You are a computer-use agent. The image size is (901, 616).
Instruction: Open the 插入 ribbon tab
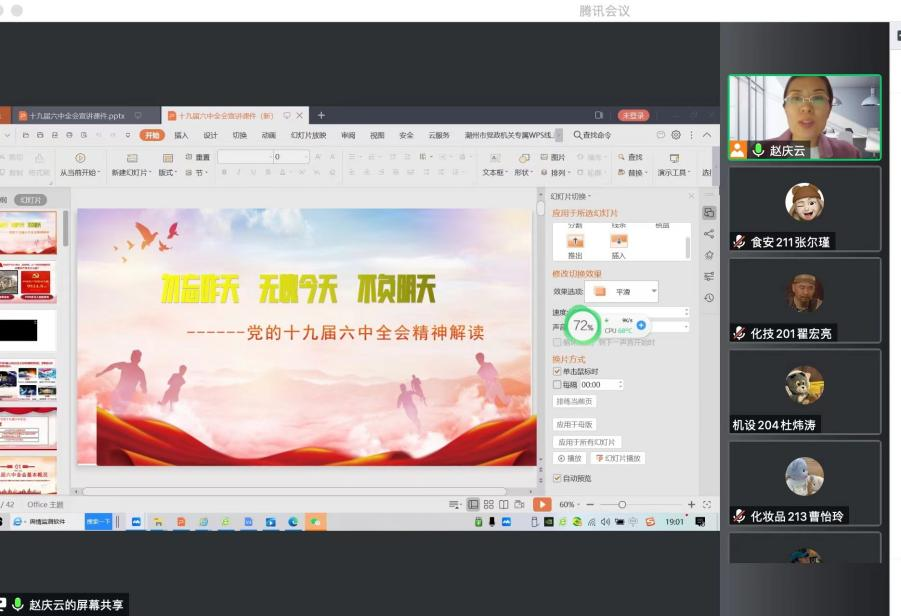click(181, 135)
